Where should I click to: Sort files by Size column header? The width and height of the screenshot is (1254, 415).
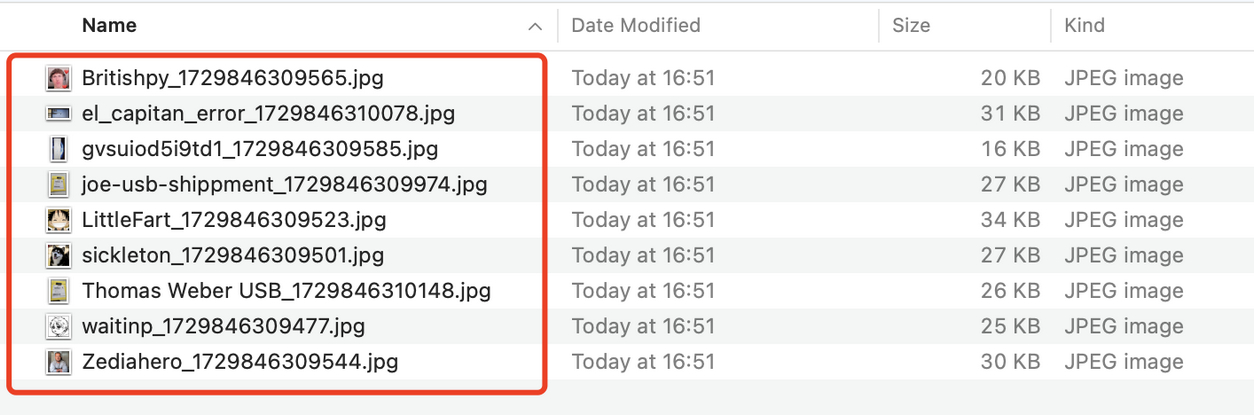pos(911,26)
